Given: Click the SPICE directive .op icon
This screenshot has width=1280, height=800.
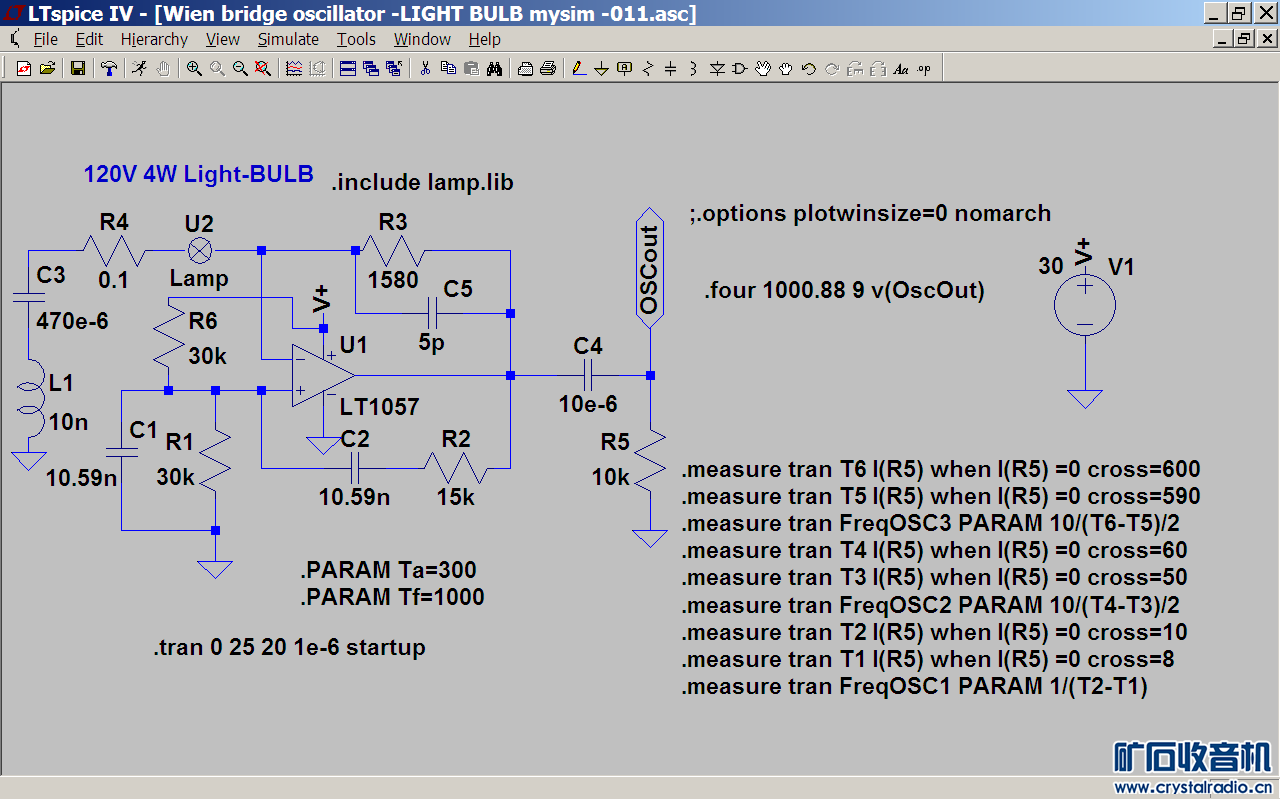Looking at the screenshot, I should pyautogui.click(x=923, y=68).
